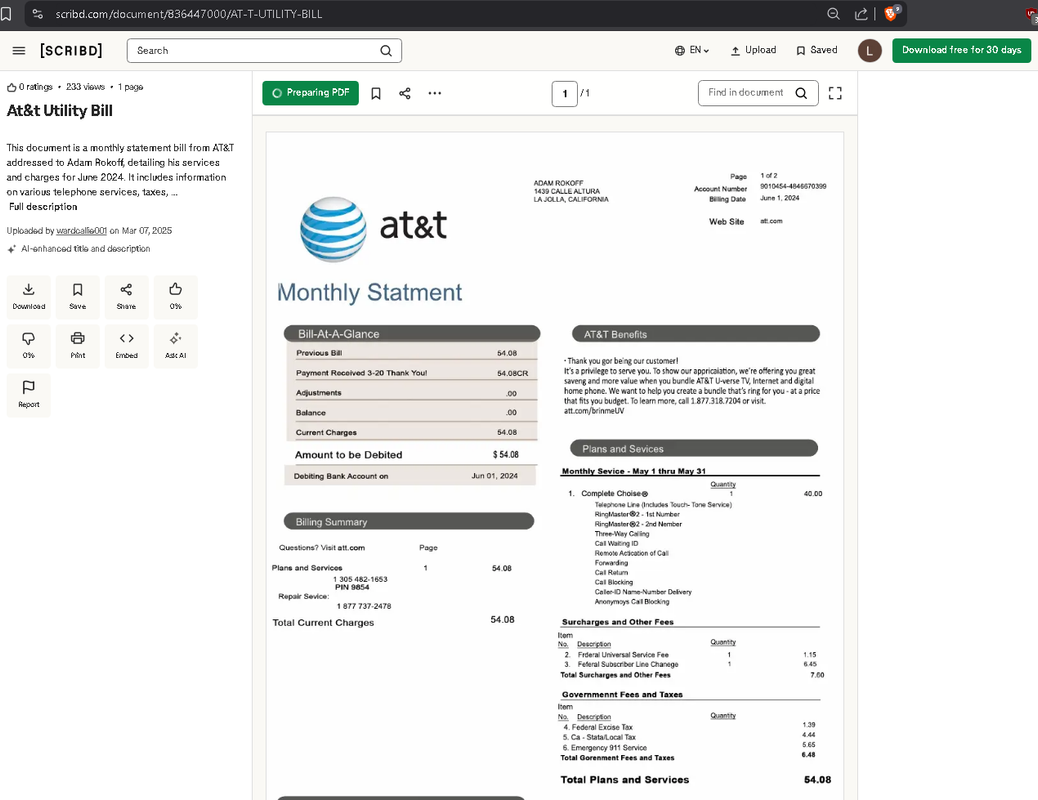Click Download free for 30 days

(x=961, y=50)
